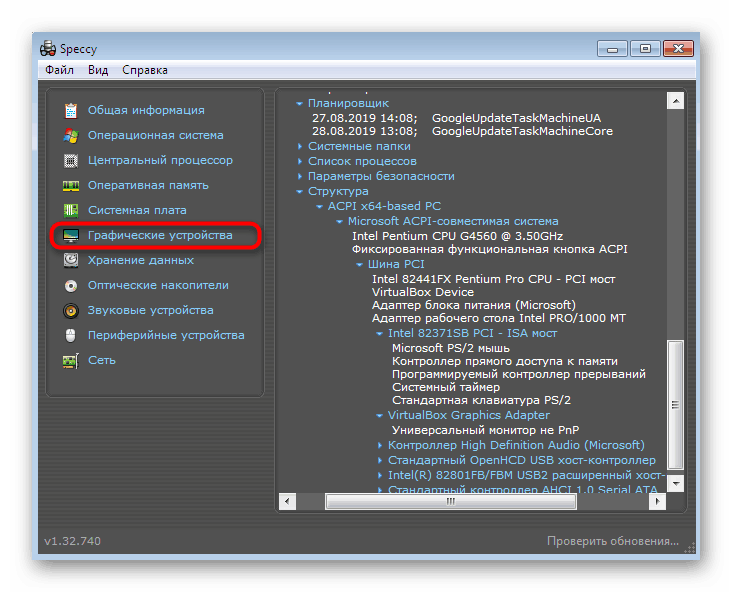
Task: Select Программируемый контроллер прерываний row
Action: (x=519, y=374)
